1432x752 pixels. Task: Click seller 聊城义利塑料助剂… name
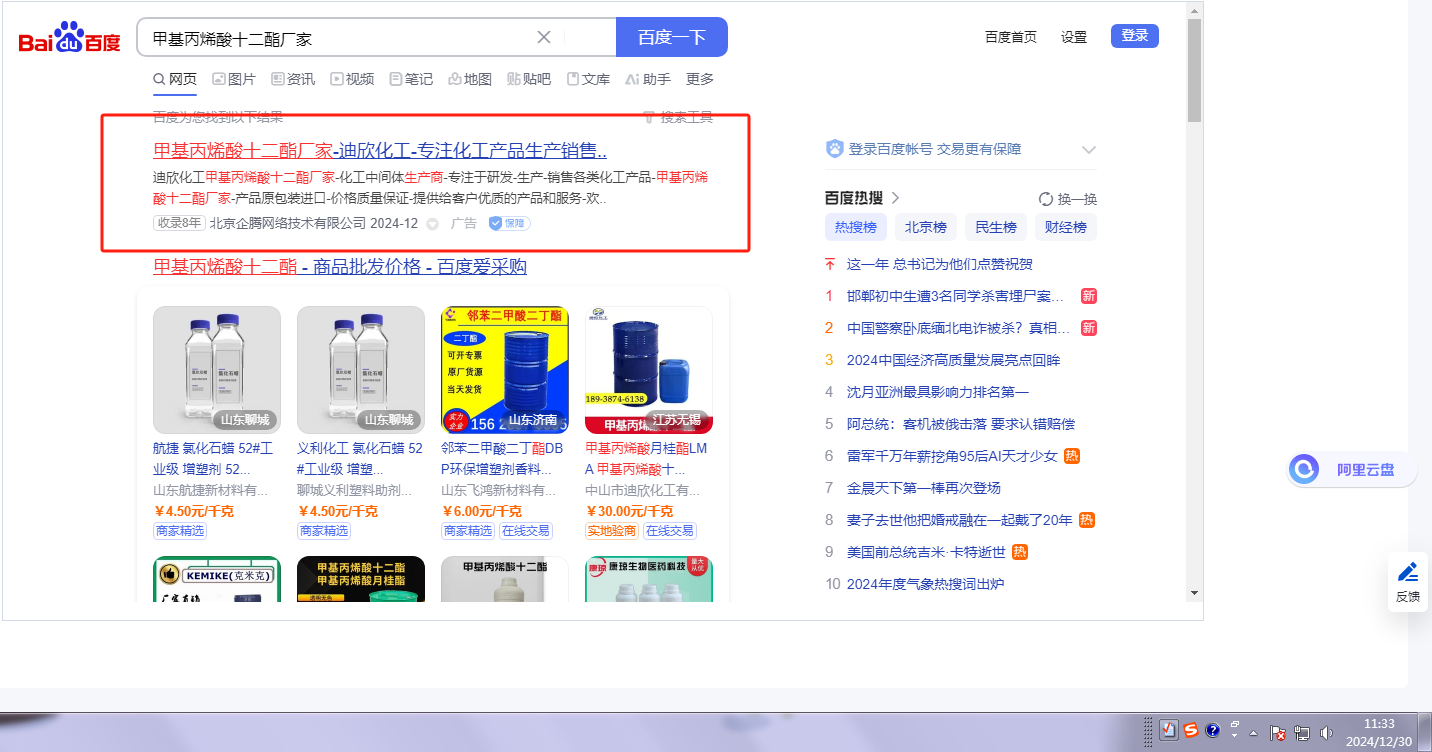[355, 491]
